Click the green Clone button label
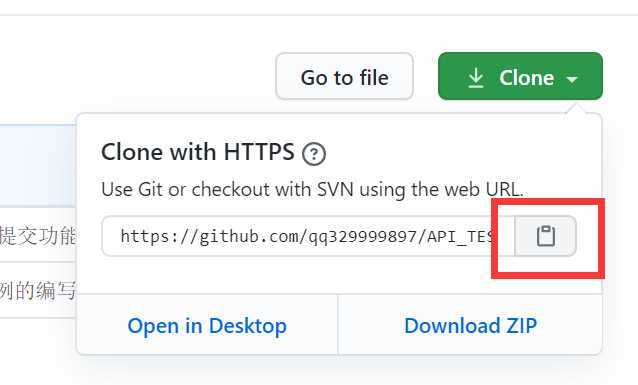The height and width of the screenshot is (385, 638). [527, 78]
